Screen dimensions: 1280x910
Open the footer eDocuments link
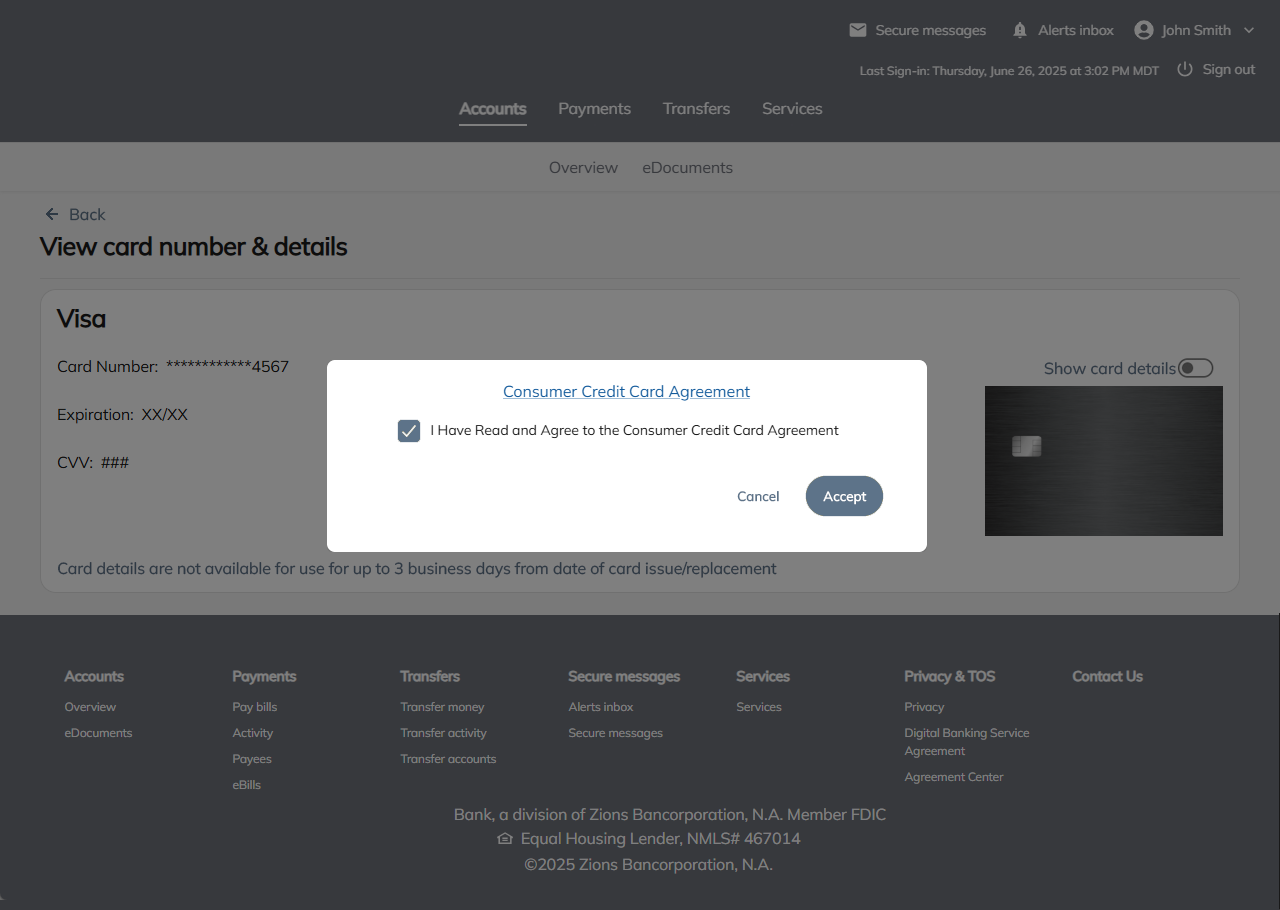tap(98, 733)
